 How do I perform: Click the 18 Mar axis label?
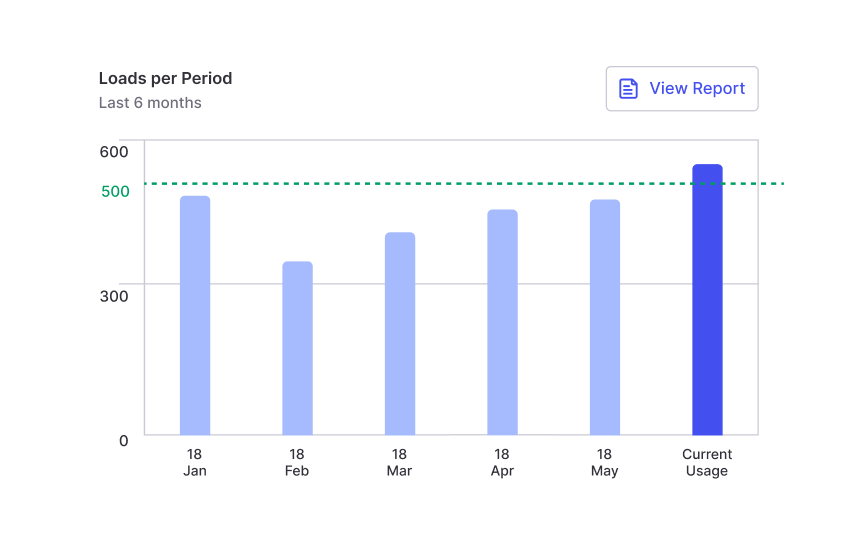(x=399, y=462)
